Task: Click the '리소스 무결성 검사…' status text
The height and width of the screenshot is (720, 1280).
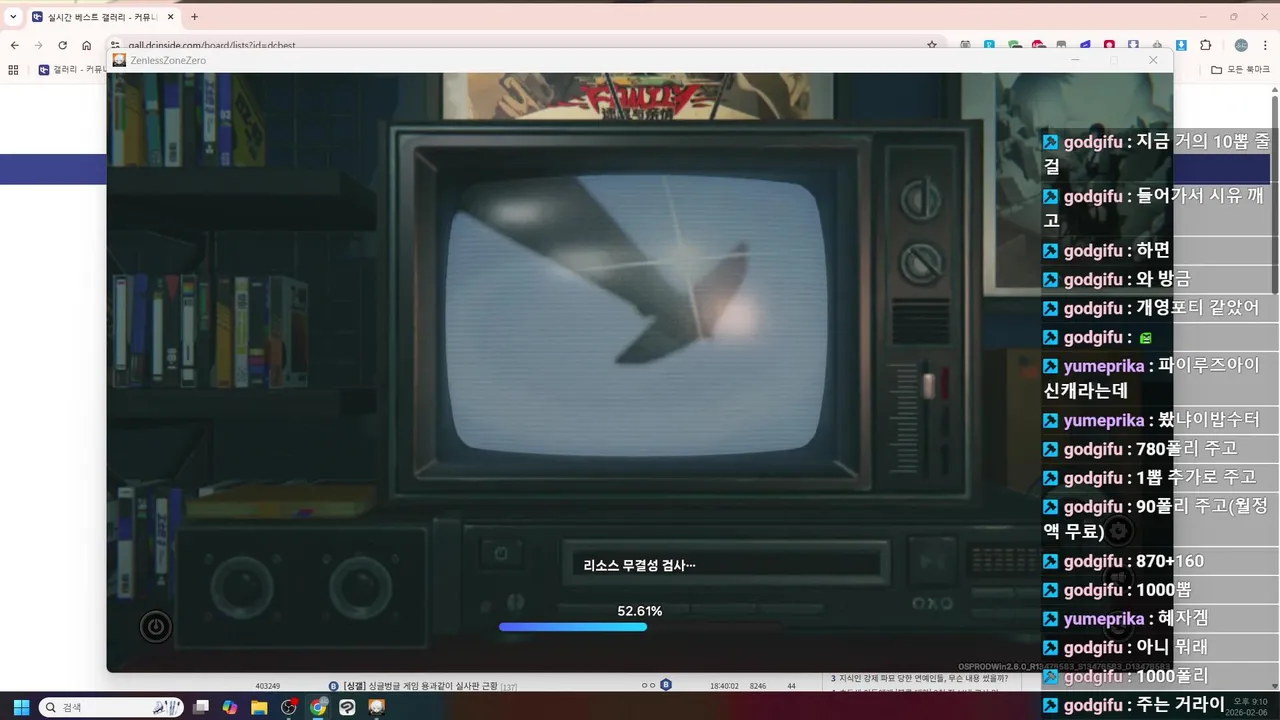Action: 639,565
